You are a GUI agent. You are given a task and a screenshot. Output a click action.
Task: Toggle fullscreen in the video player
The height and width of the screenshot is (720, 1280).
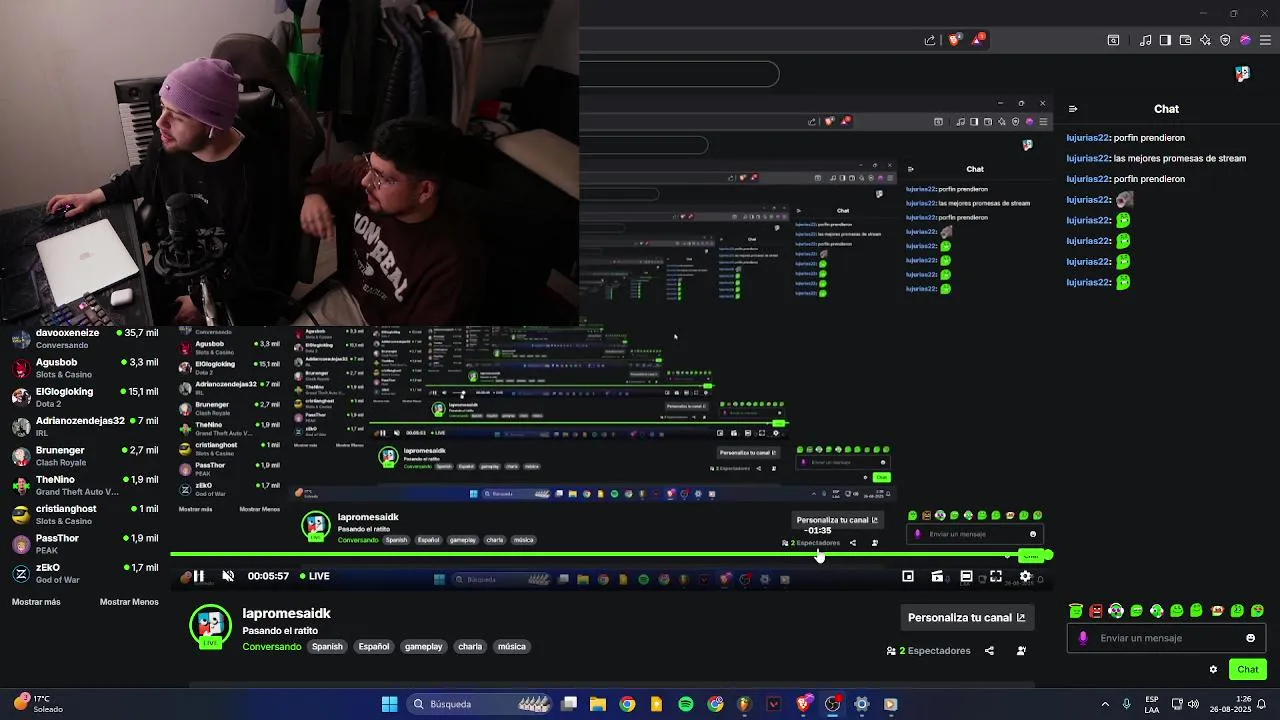[996, 576]
